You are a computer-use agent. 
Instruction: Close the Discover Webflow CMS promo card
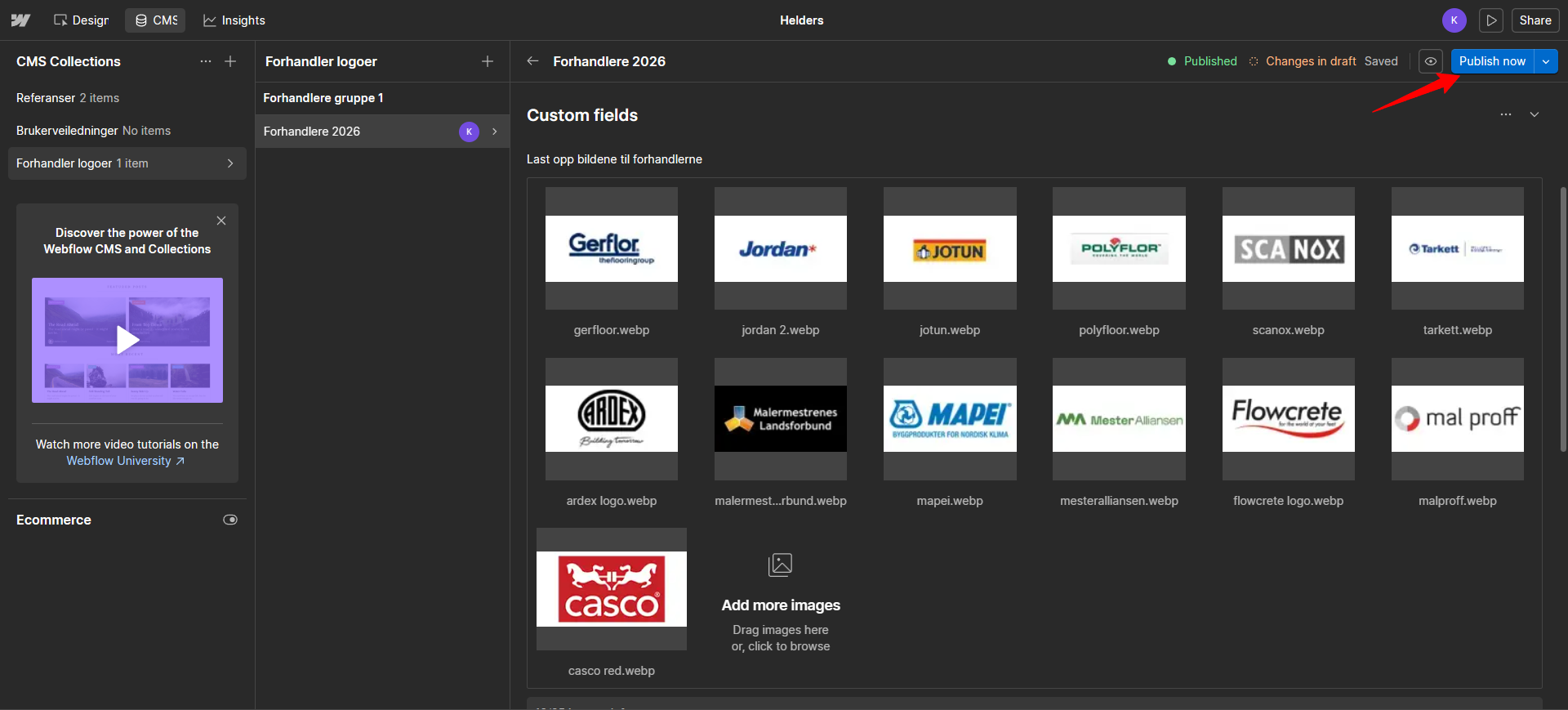(x=221, y=221)
